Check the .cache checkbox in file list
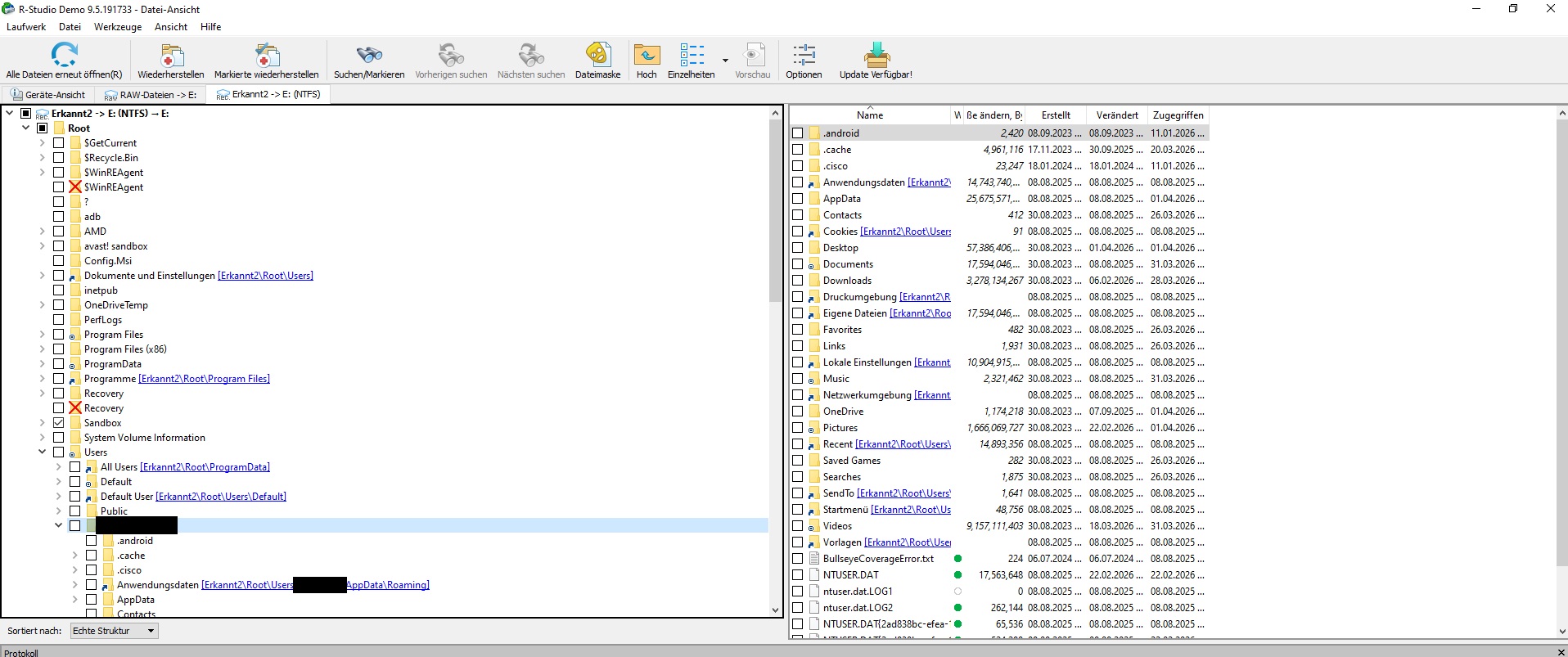The image size is (1568, 657). [797, 150]
